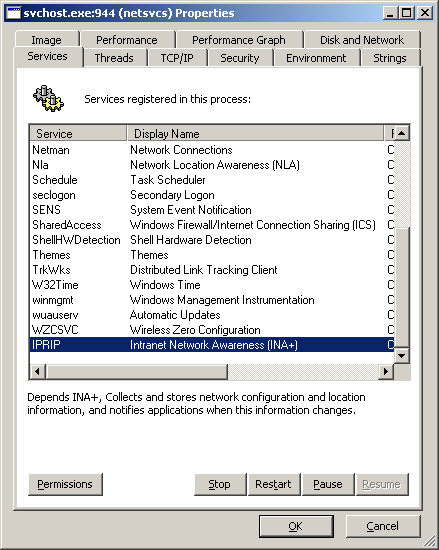Select the Services tab
The width and height of the screenshot is (439, 550).
[48, 56]
